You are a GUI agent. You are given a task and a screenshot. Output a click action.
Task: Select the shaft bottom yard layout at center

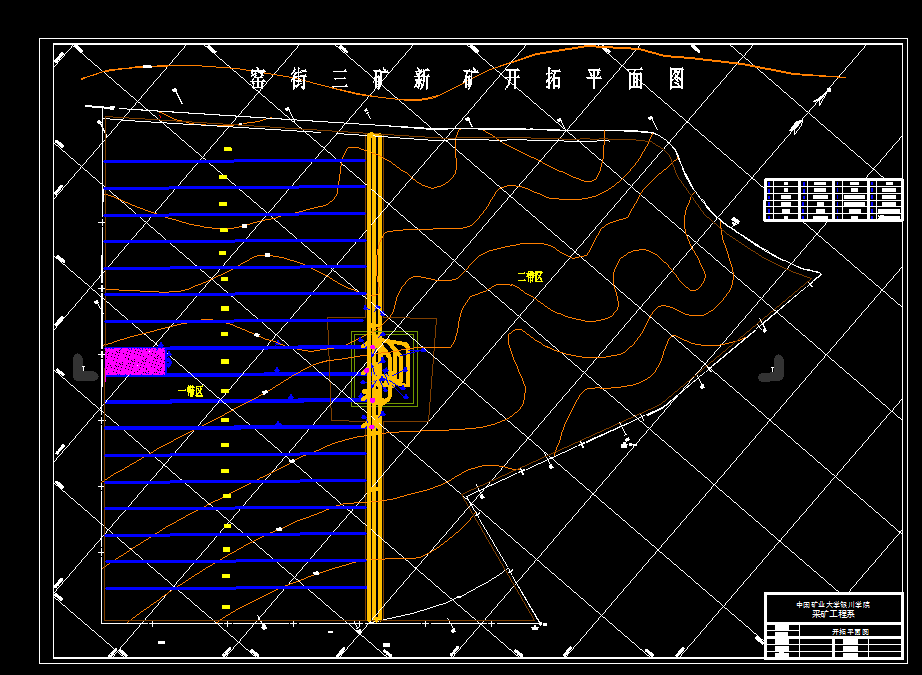[386, 370]
